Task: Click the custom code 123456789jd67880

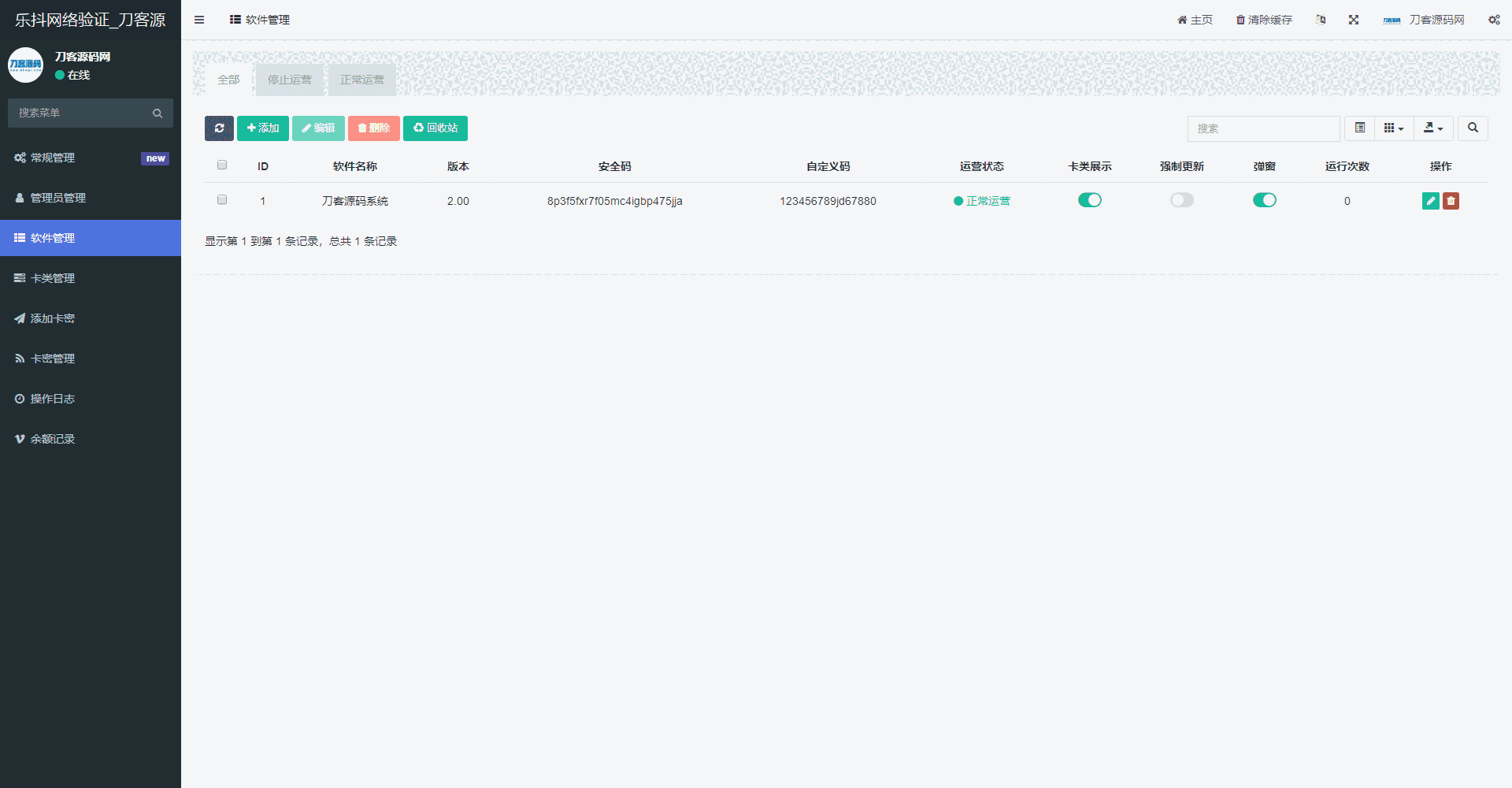Action: (828, 201)
